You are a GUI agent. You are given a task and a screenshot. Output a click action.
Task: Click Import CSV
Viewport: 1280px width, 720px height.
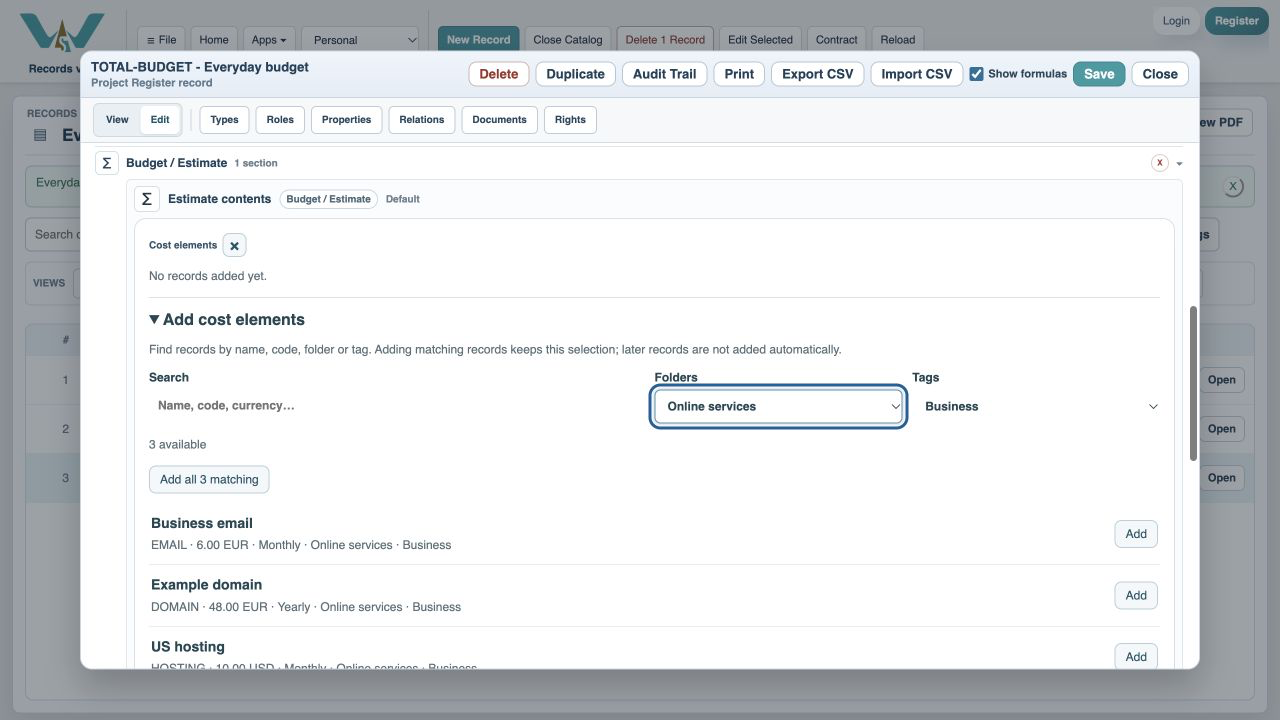tap(917, 74)
